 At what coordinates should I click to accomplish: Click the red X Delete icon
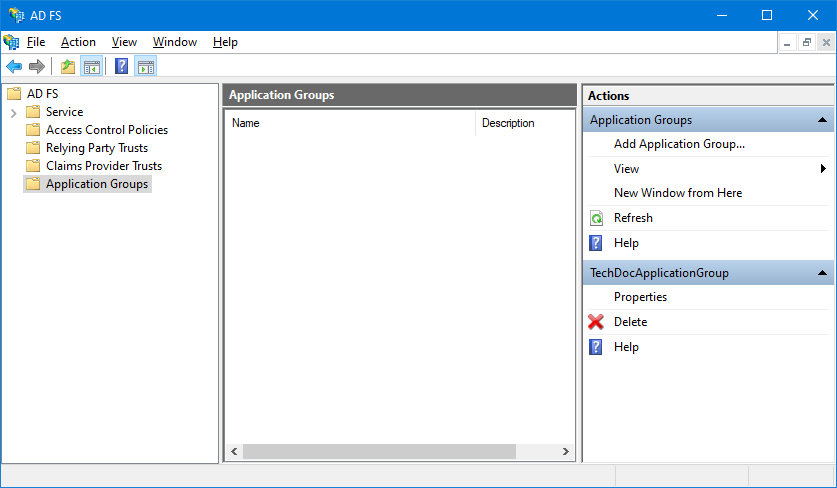click(596, 322)
